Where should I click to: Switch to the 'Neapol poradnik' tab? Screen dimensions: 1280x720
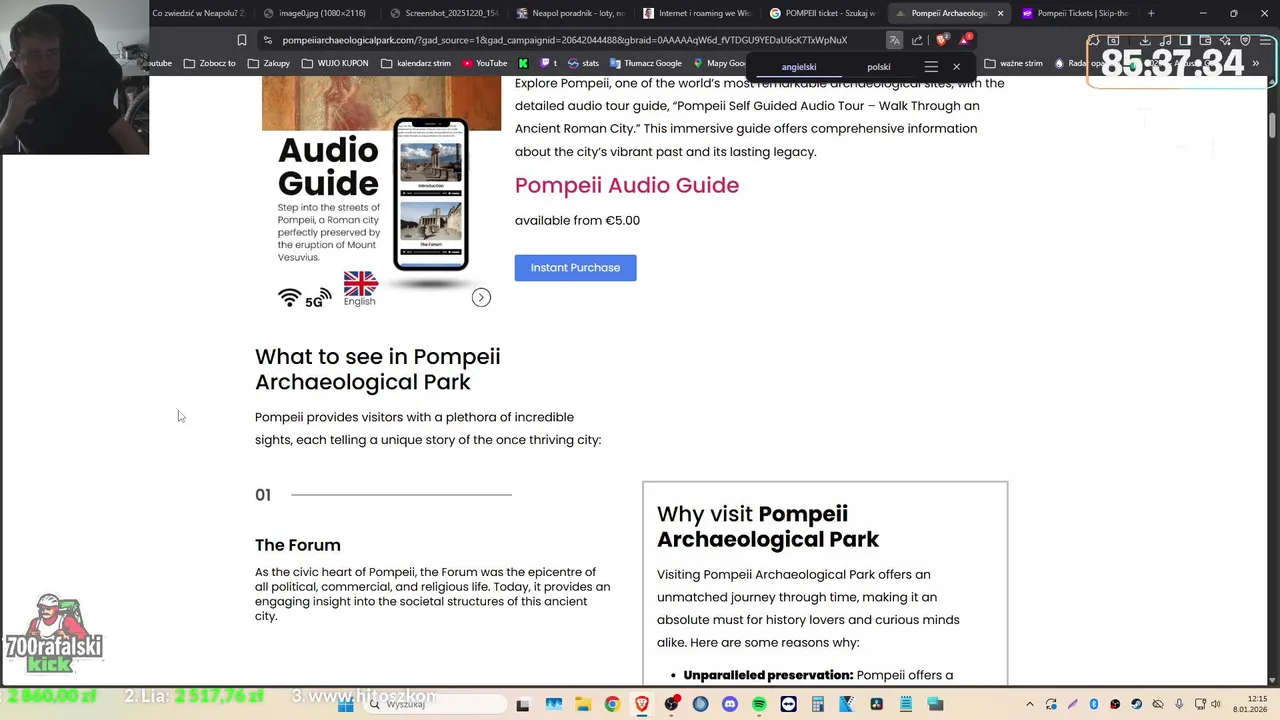pyautogui.click(x=569, y=13)
